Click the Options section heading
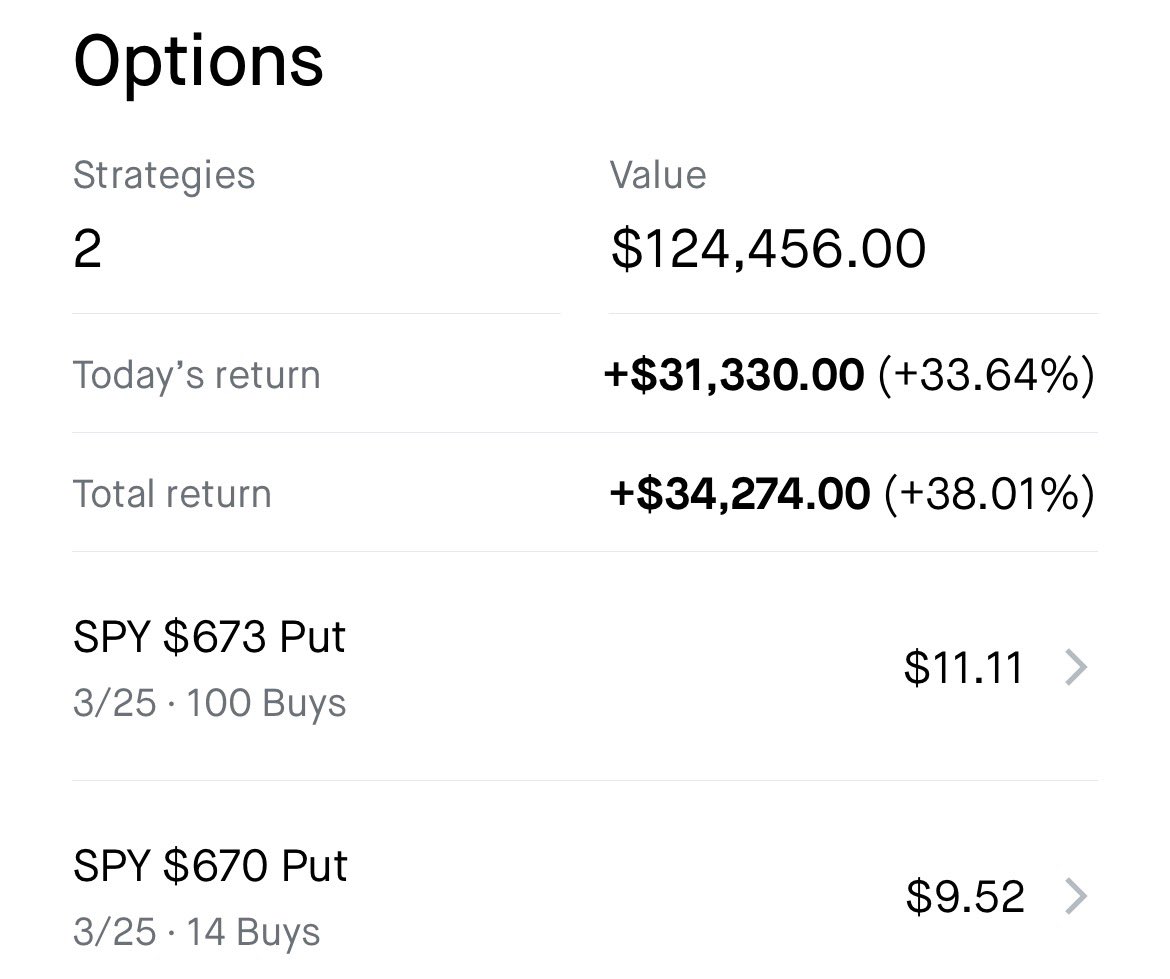The width and height of the screenshot is (1170, 979). click(x=198, y=60)
